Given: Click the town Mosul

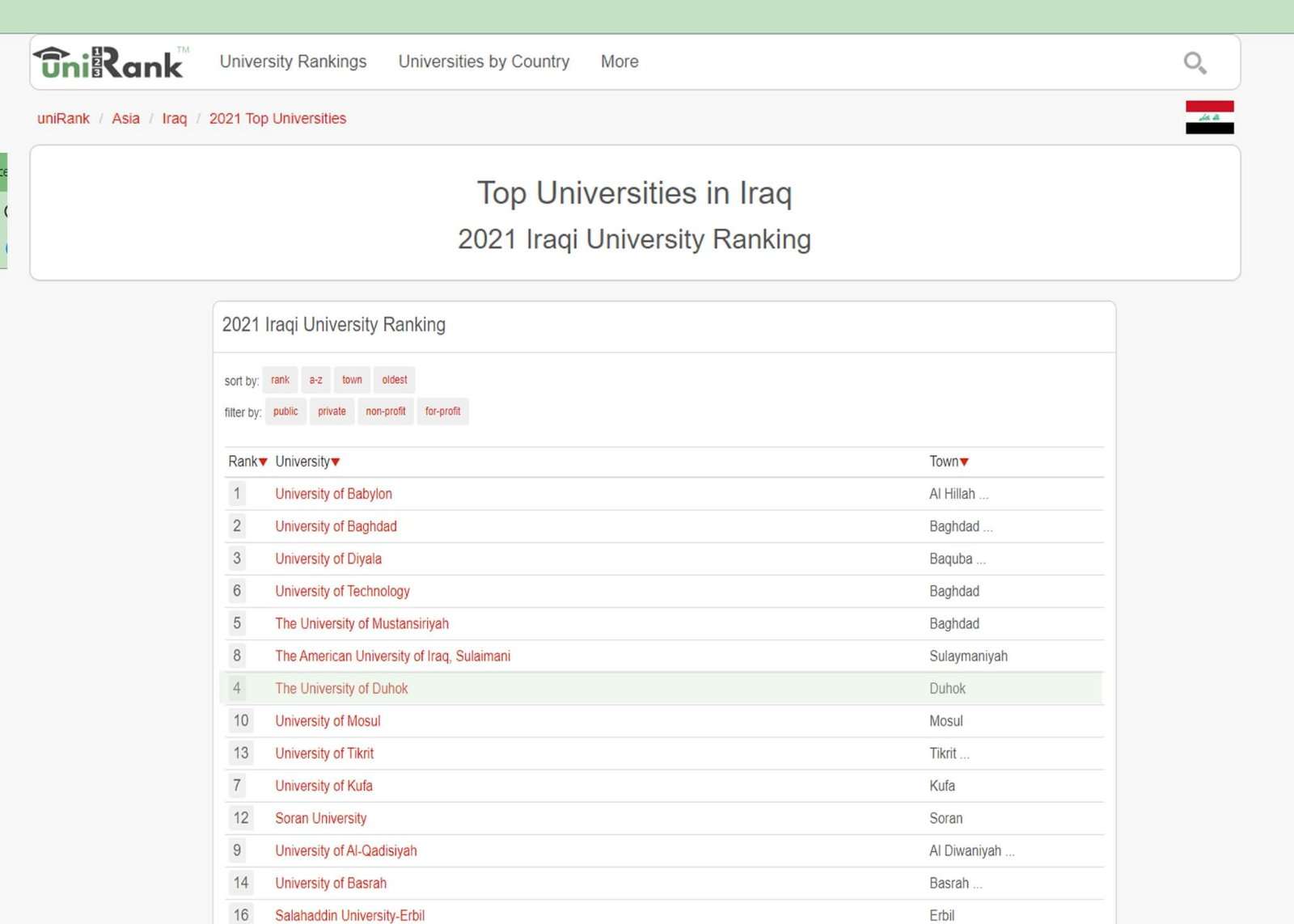Looking at the screenshot, I should click(x=945, y=721).
